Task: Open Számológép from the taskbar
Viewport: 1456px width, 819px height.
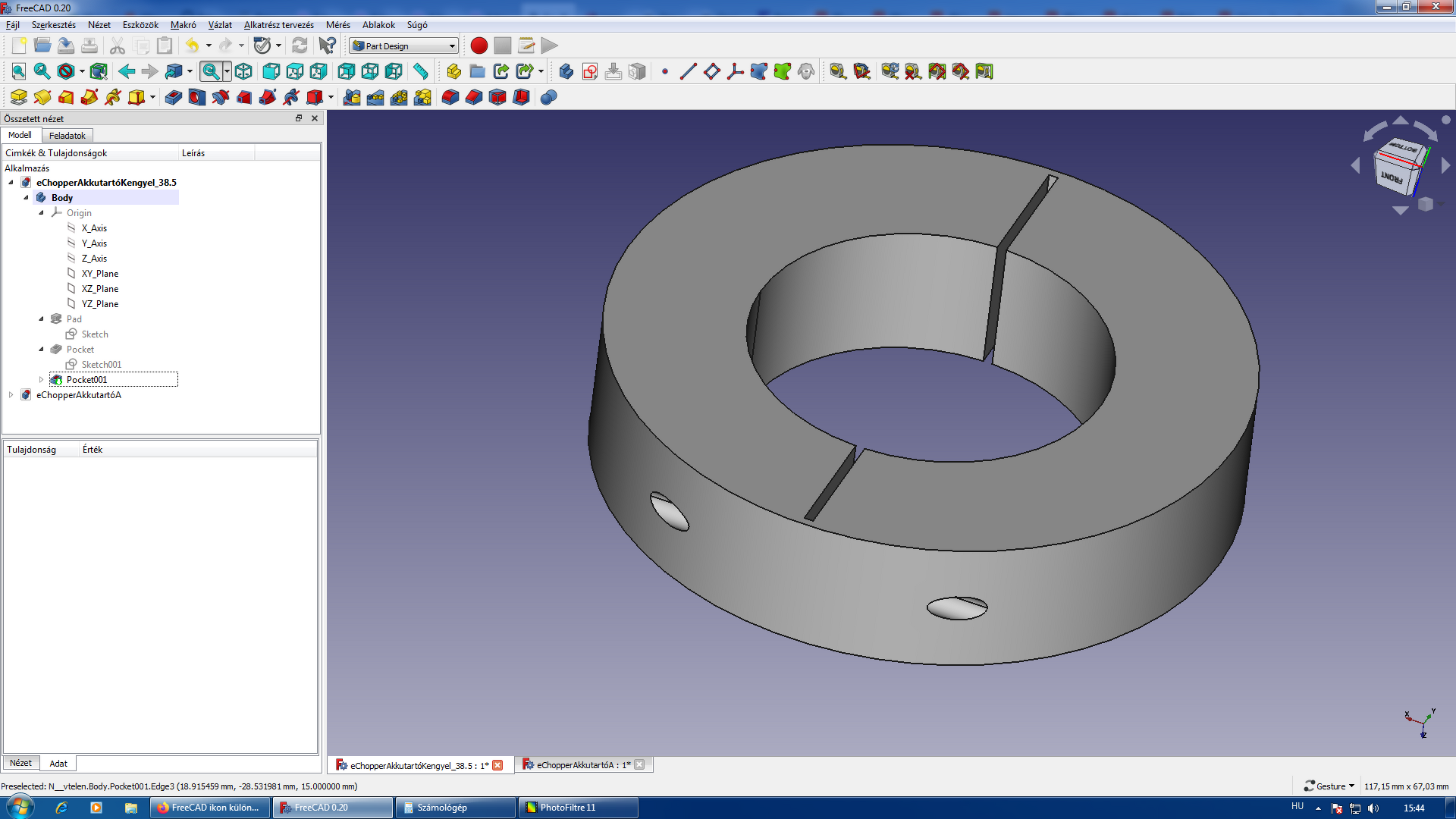Action: click(455, 808)
